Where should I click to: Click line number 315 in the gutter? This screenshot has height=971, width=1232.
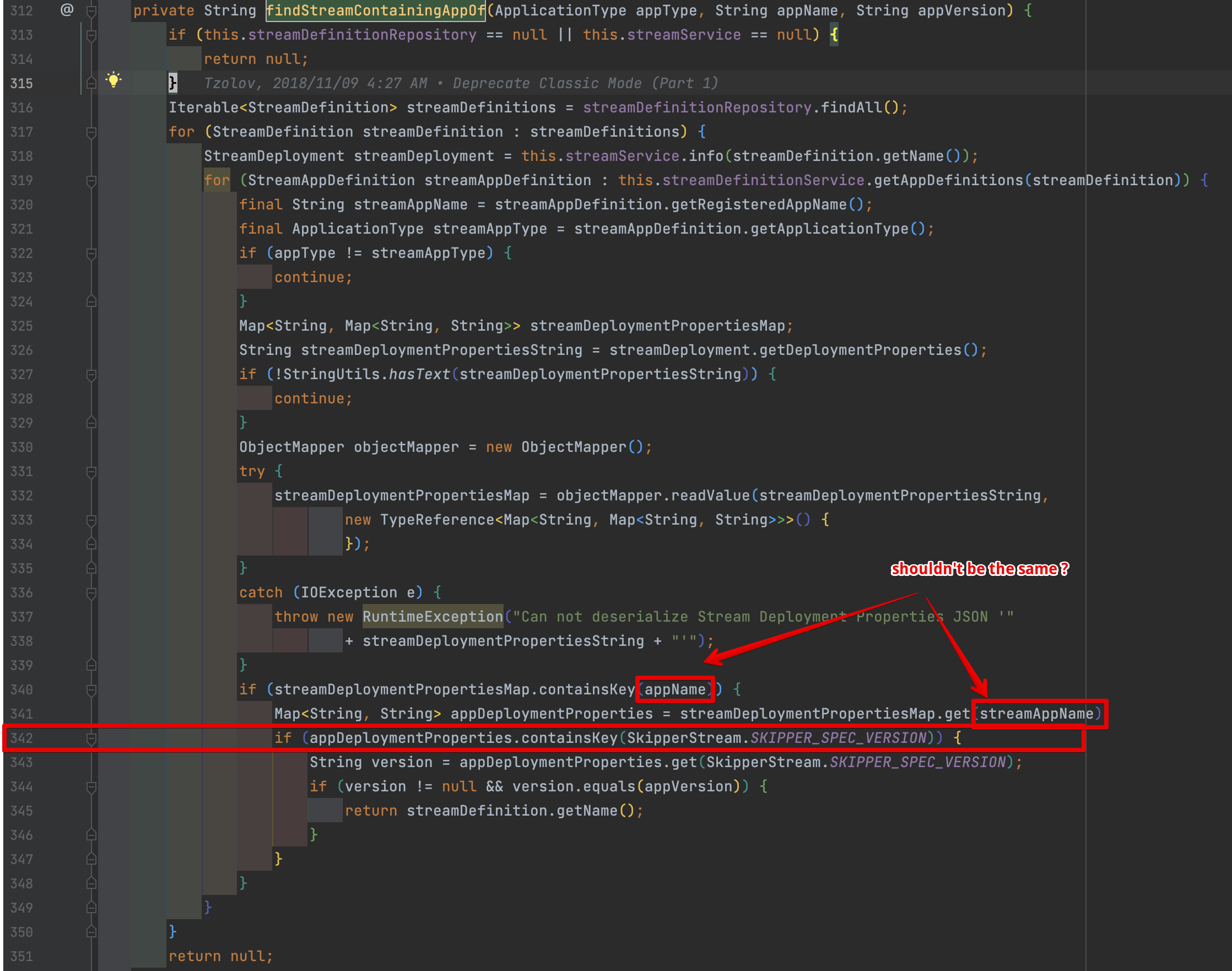[21, 84]
